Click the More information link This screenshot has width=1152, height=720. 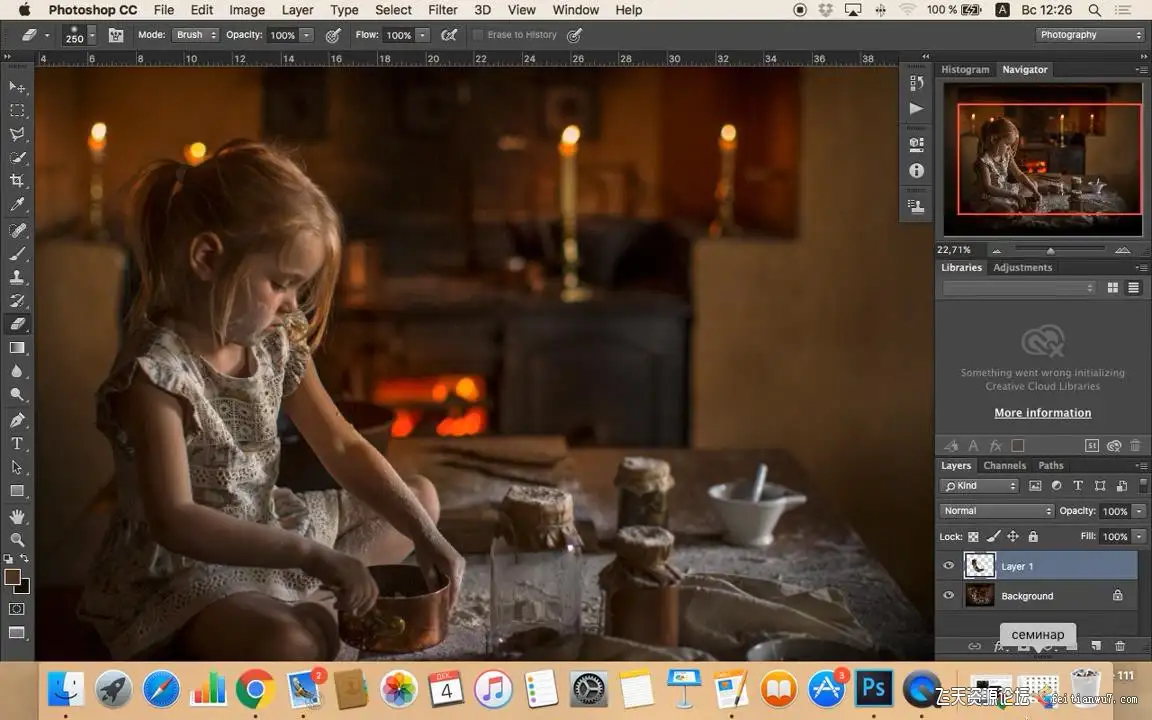click(x=1042, y=413)
